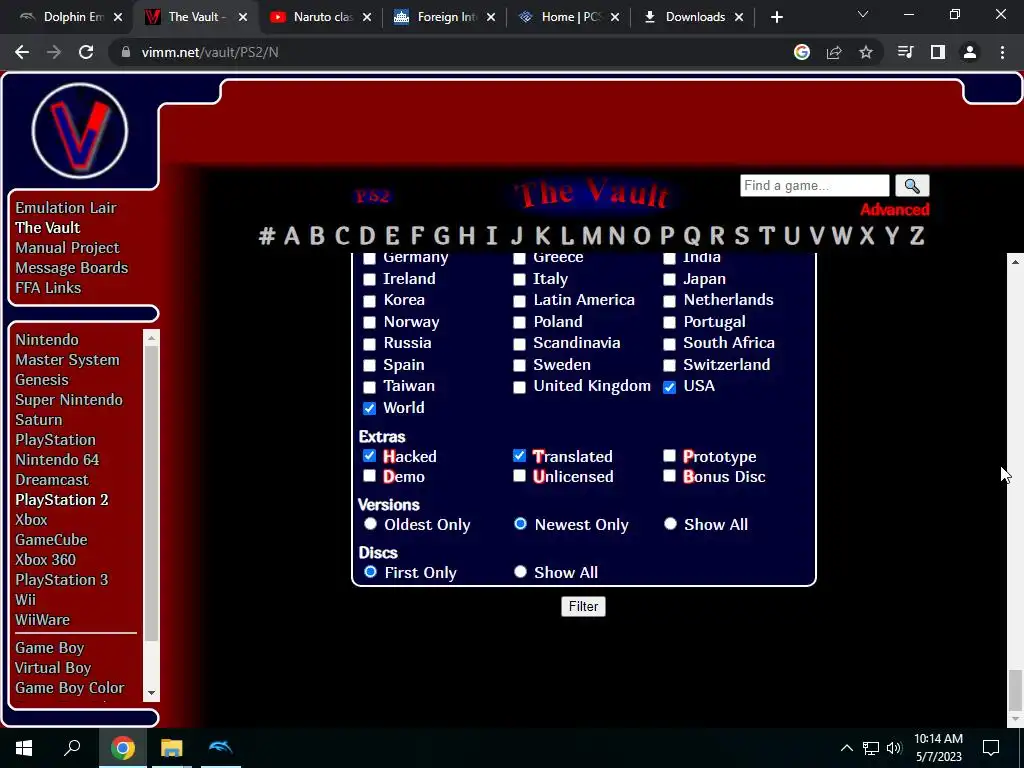This screenshot has height=768, width=1024.
Task: Select Oldest Only versions radio
Action: 370,524
